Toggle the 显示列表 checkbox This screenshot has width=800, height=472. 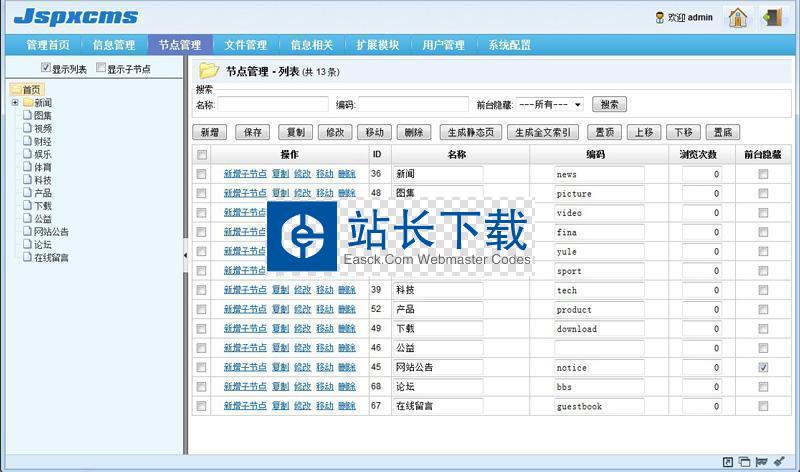pyautogui.click(x=46, y=68)
